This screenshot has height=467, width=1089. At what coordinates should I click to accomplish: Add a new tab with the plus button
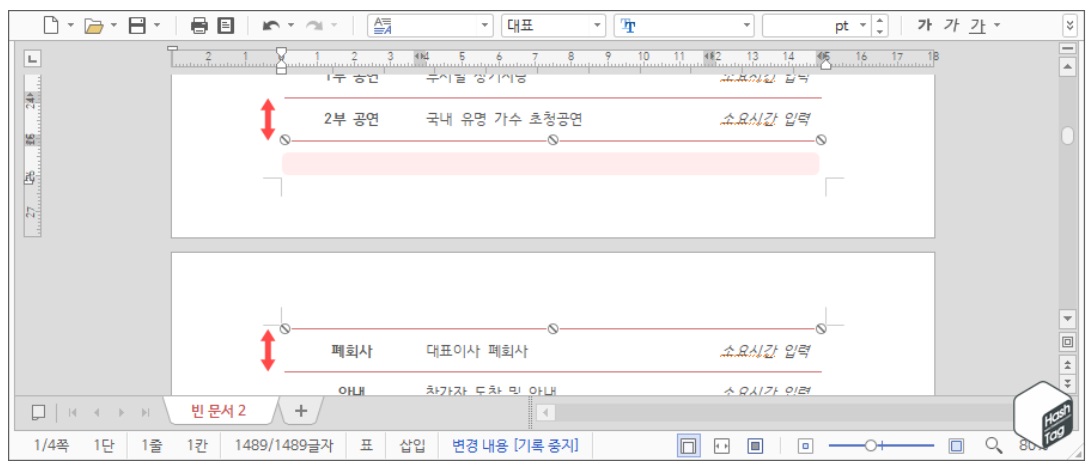coord(301,411)
